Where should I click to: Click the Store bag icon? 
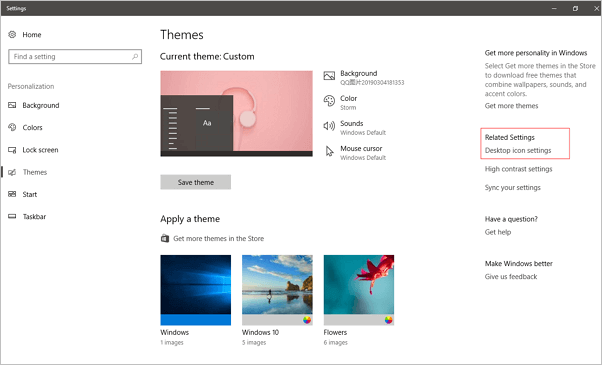tap(165, 238)
